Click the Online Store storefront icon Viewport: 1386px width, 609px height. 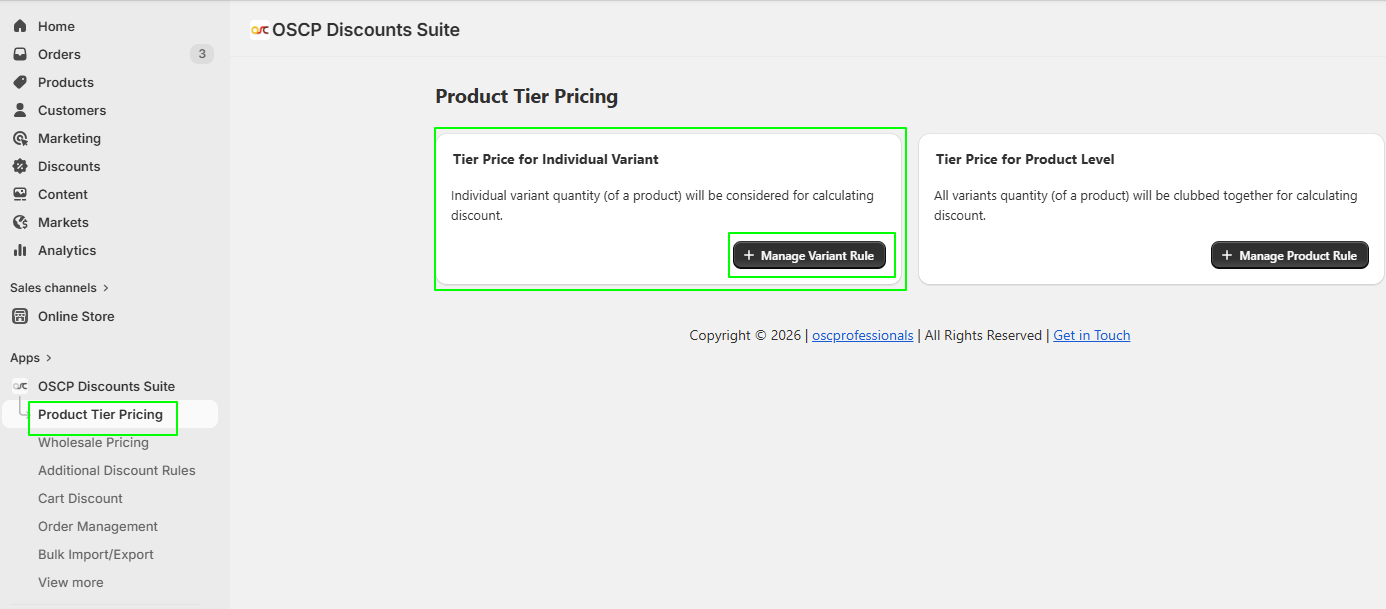(20, 316)
